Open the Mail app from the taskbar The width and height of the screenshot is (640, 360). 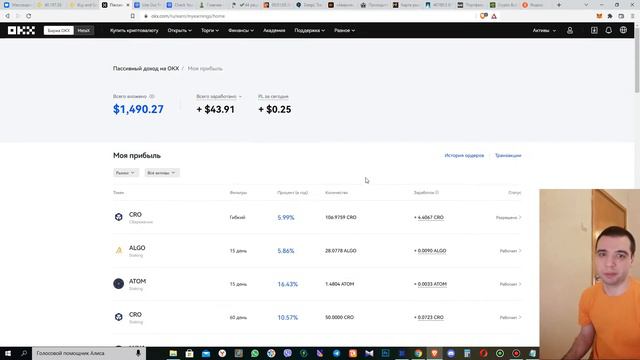point(206,353)
